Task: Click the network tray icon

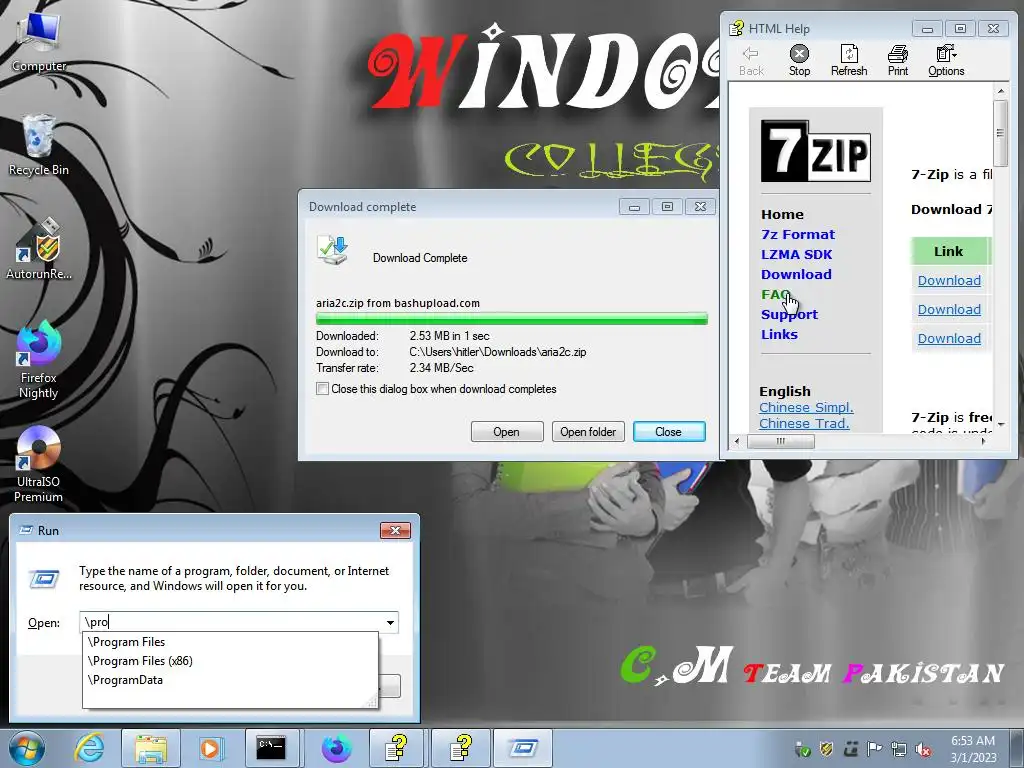Action: [899, 749]
